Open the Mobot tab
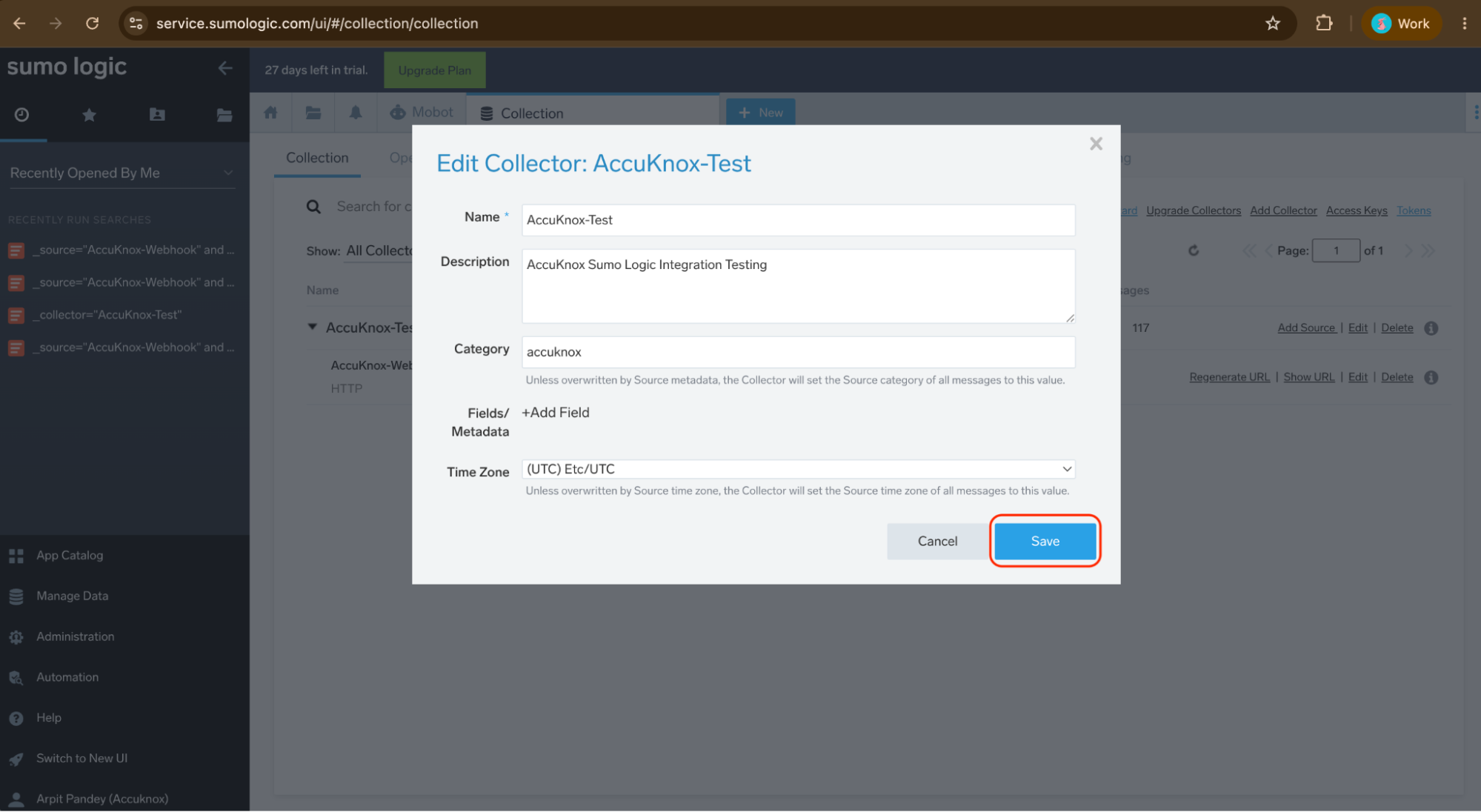 click(x=422, y=113)
